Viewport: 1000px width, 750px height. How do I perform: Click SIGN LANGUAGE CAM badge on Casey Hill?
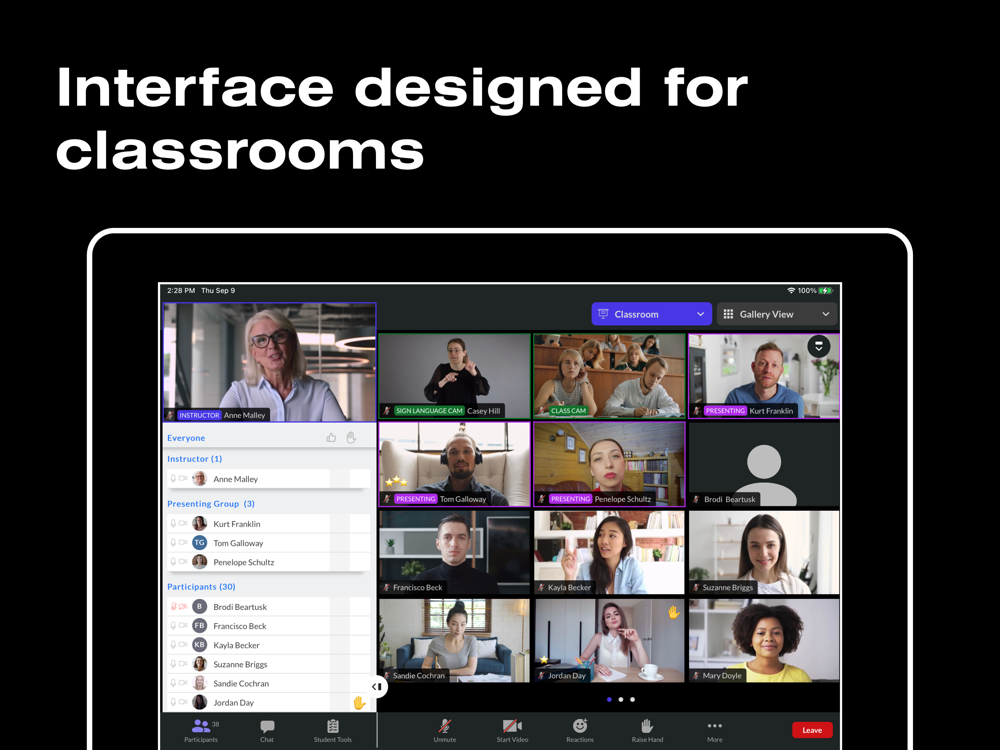429,411
